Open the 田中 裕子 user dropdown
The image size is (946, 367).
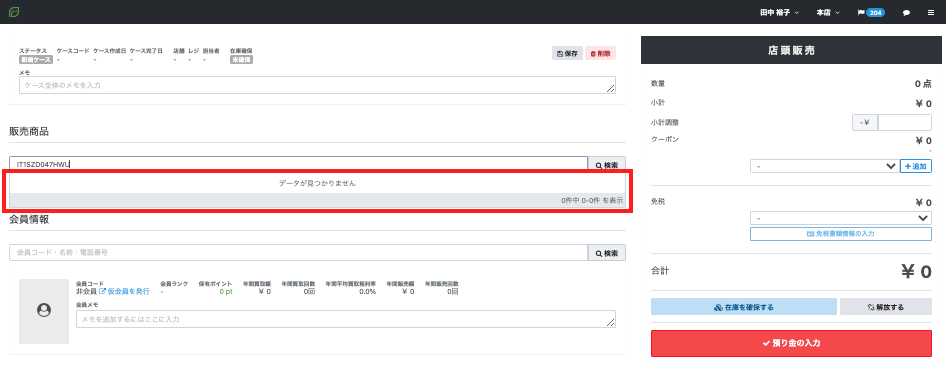tap(779, 12)
